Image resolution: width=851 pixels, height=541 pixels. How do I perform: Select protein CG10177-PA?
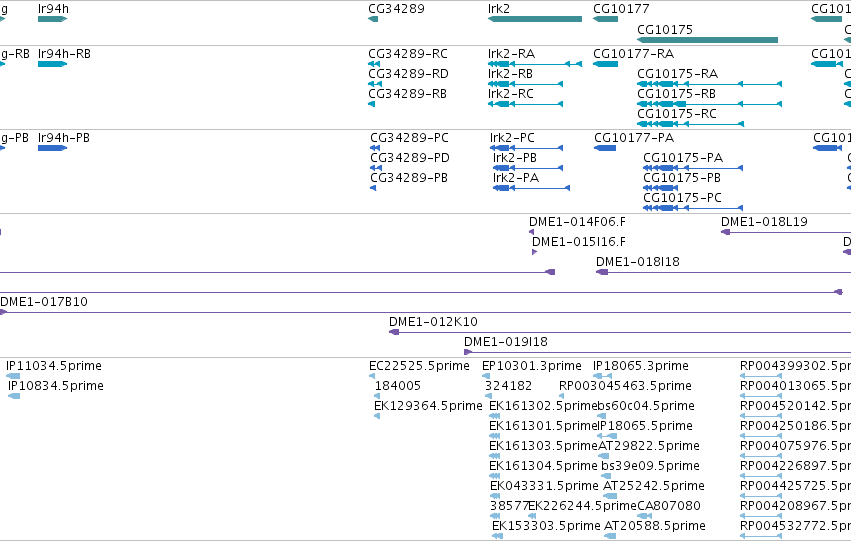(x=634, y=138)
